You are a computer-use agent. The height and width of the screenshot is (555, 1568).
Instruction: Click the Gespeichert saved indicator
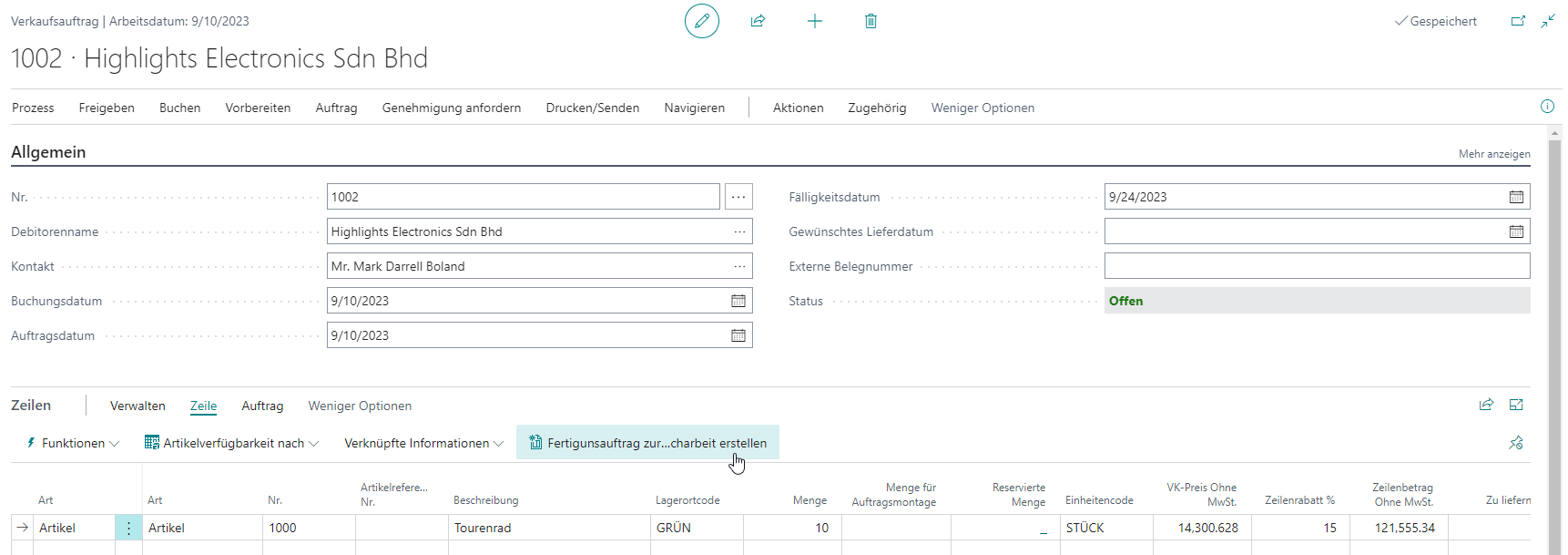tap(1436, 21)
